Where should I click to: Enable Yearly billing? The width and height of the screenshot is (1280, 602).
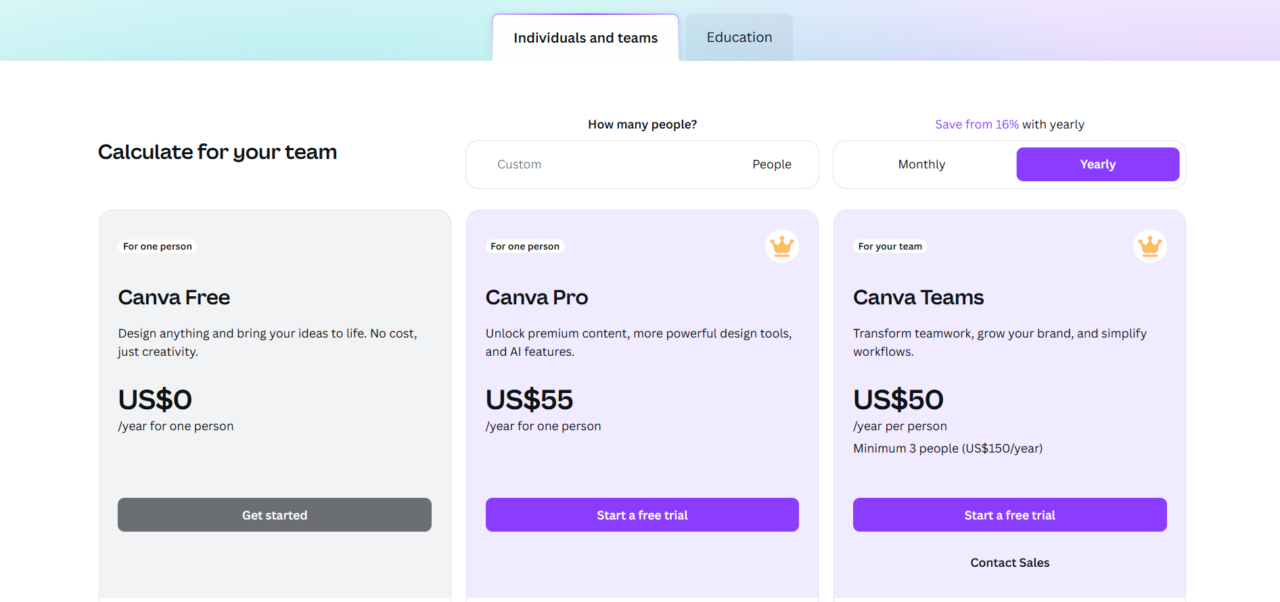tap(1097, 163)
